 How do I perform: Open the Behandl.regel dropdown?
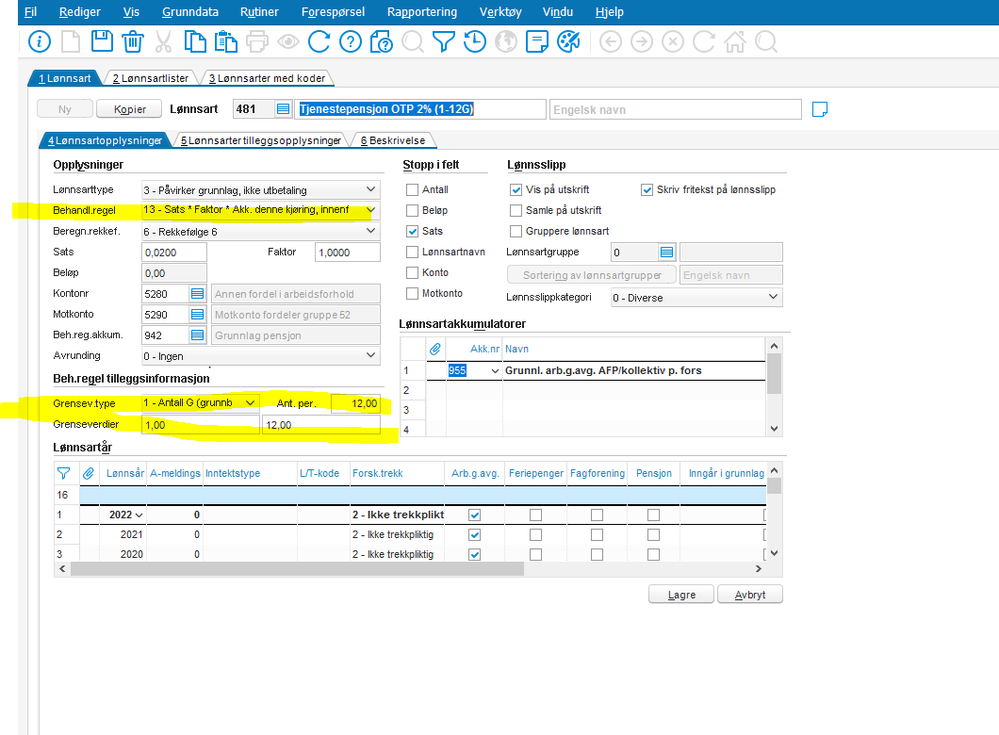261,210
